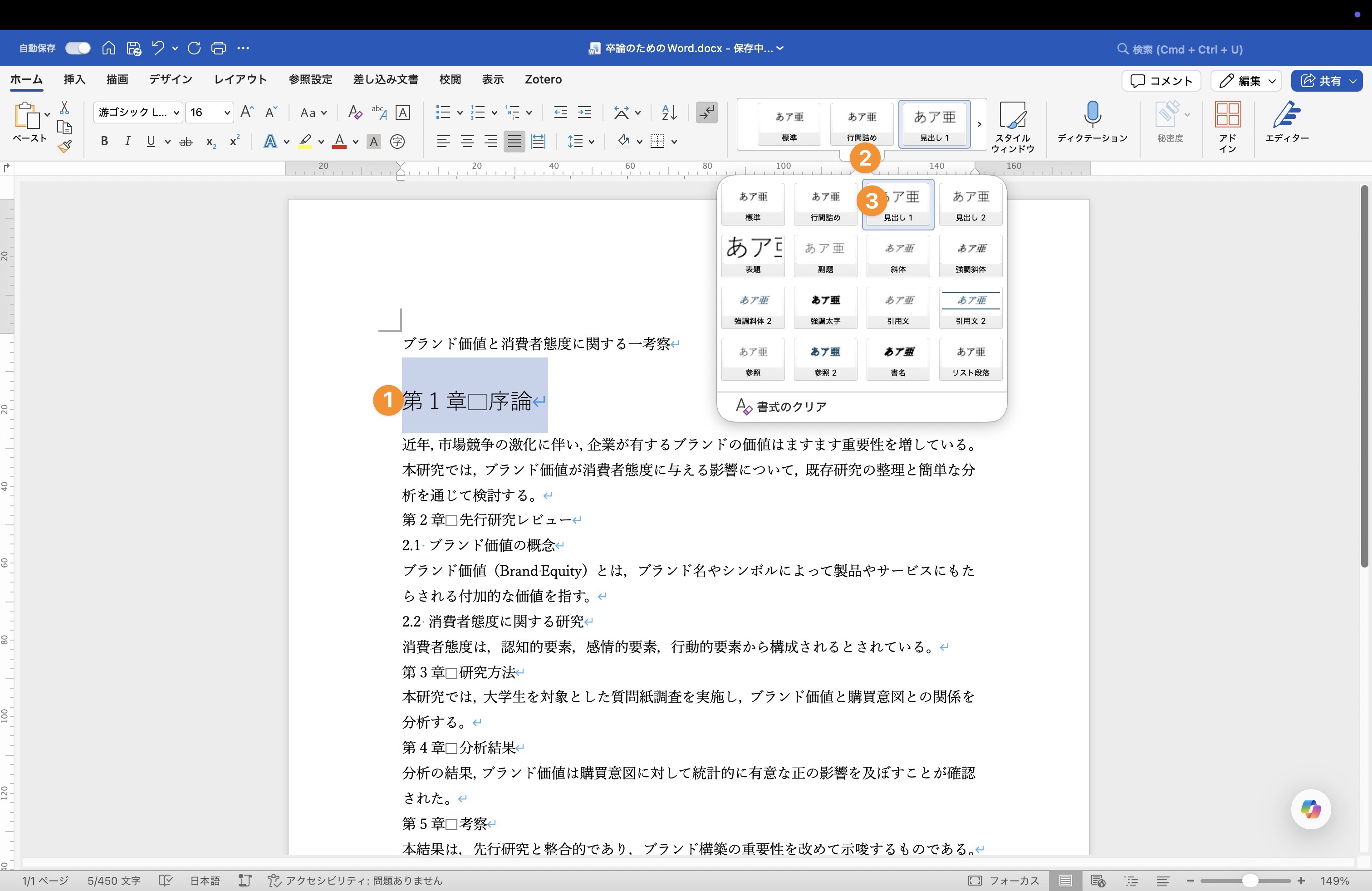Open the アドイン panel

(1228, 124)
